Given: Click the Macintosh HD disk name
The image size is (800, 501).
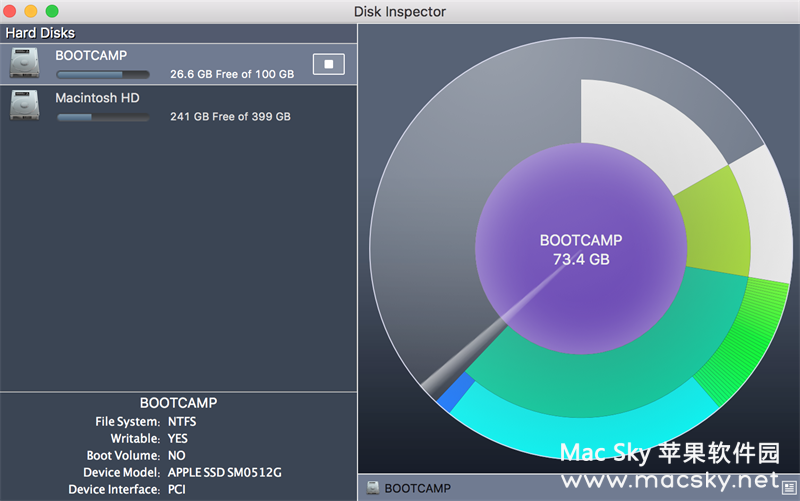Looking at the screenshot, I should coord(97,97).
